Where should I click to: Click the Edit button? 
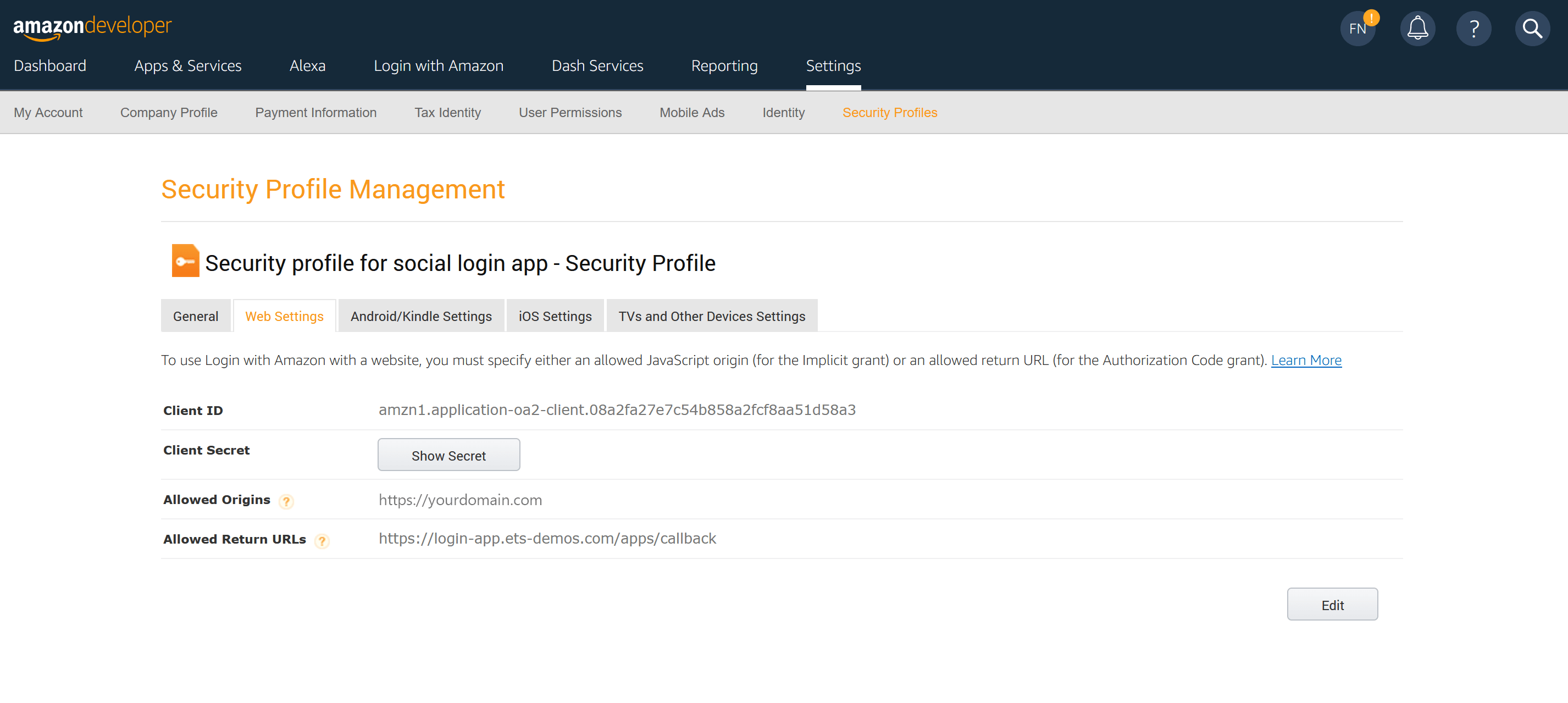pos(1332,605)
